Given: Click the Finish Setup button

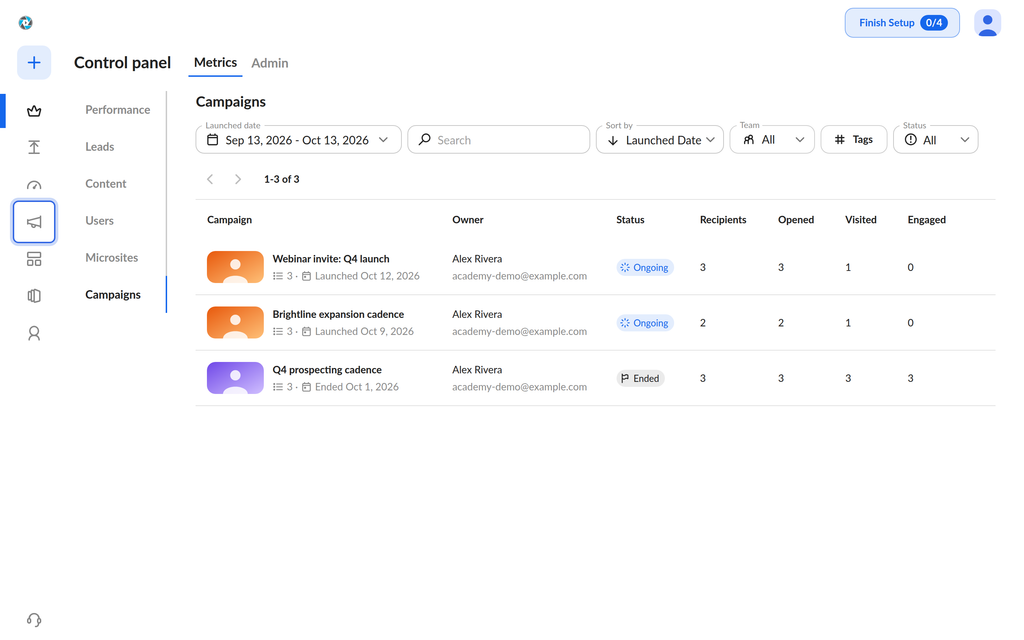Looking at the screenshot, I should tap(902, 23).
